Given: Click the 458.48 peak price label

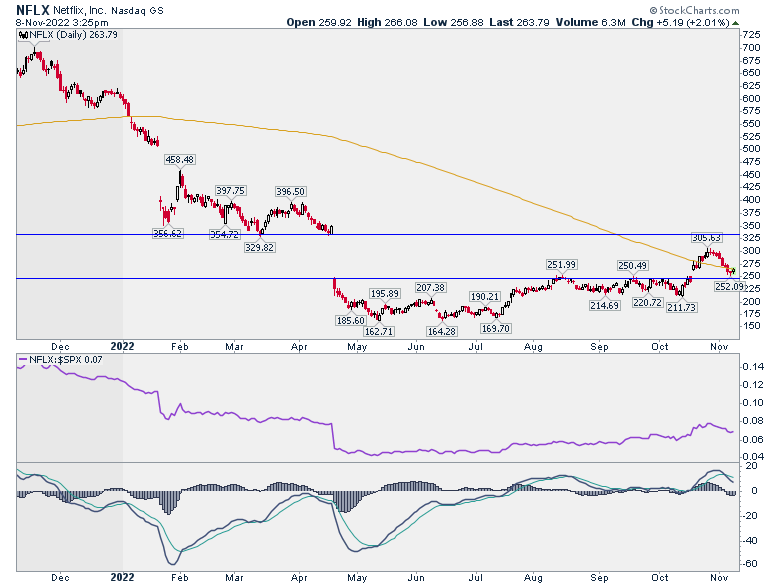Looking at the screenshot, I should click(x=180, y=160).
